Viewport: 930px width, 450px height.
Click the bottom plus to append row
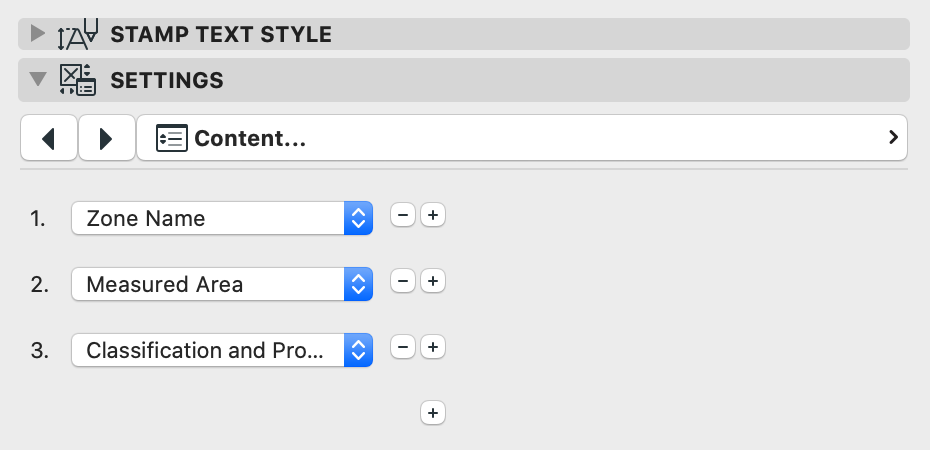coord(432,412)
